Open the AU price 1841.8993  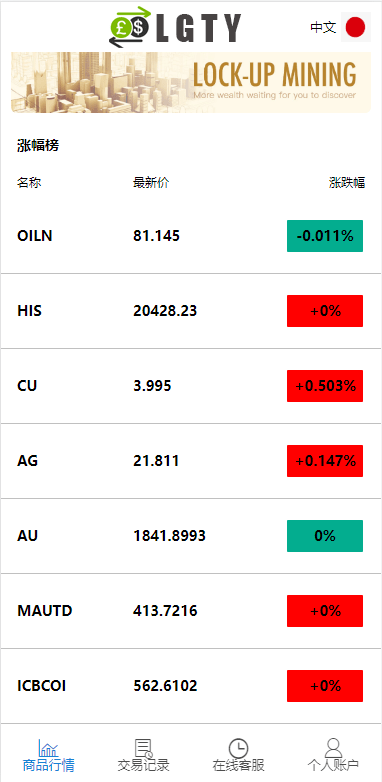point(169,536)
